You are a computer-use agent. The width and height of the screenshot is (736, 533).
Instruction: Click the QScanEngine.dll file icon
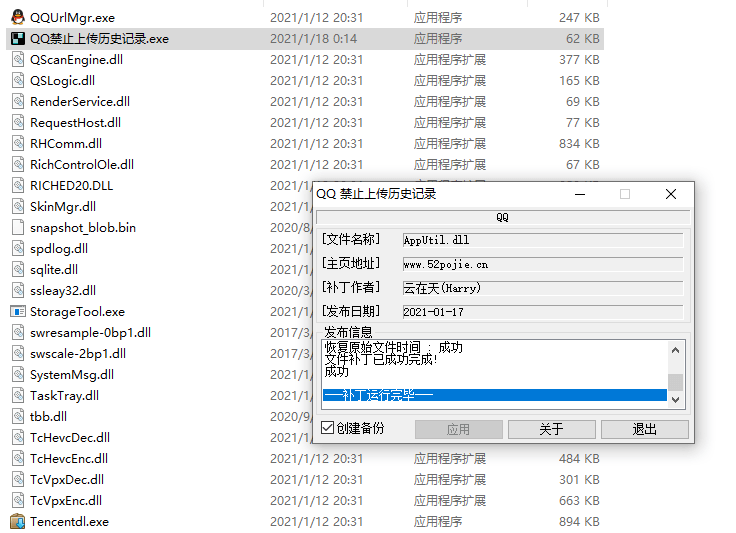[x=18, y=59]
